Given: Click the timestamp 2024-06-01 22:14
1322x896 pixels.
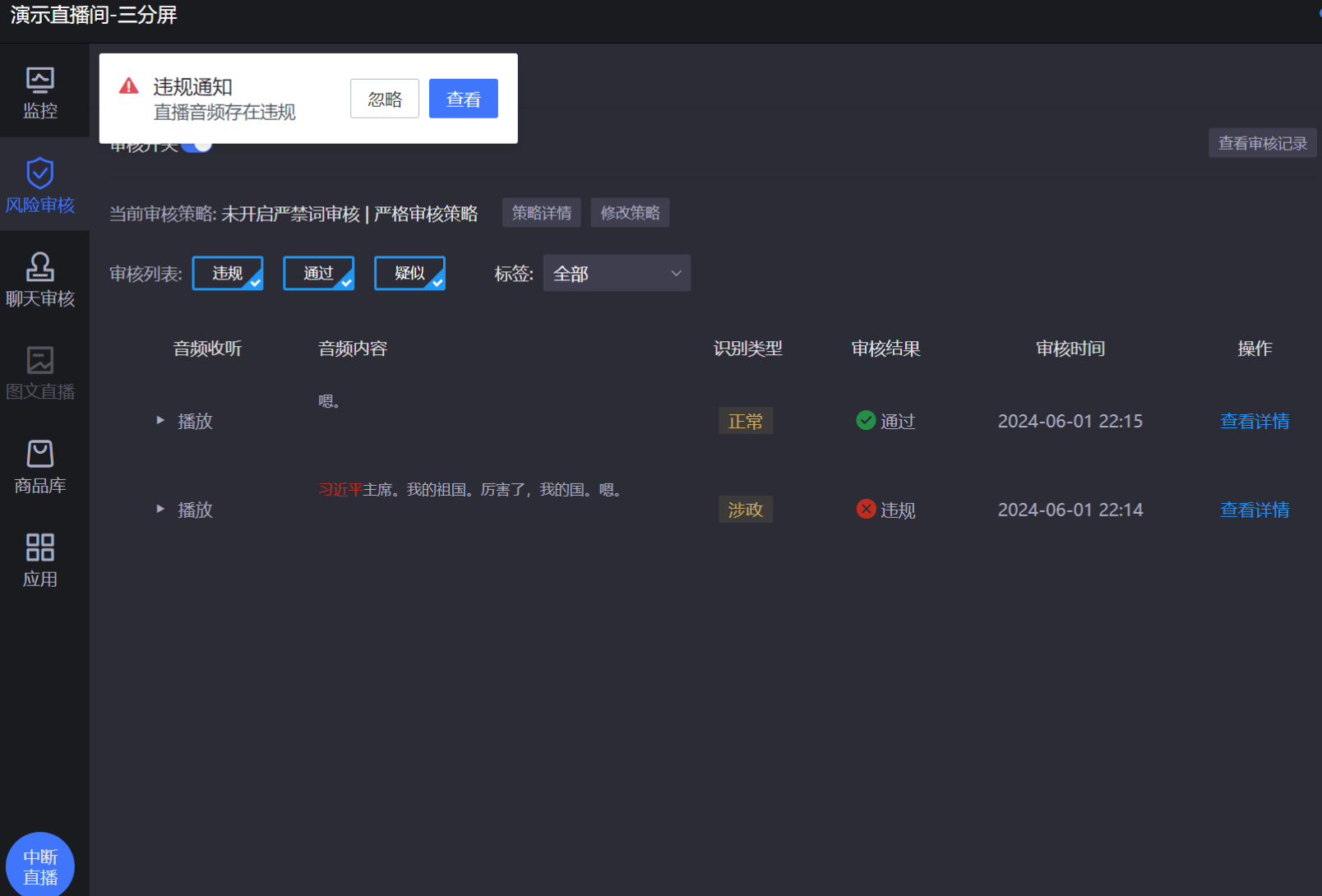Looking at the screenshot, I should 1070,510.
